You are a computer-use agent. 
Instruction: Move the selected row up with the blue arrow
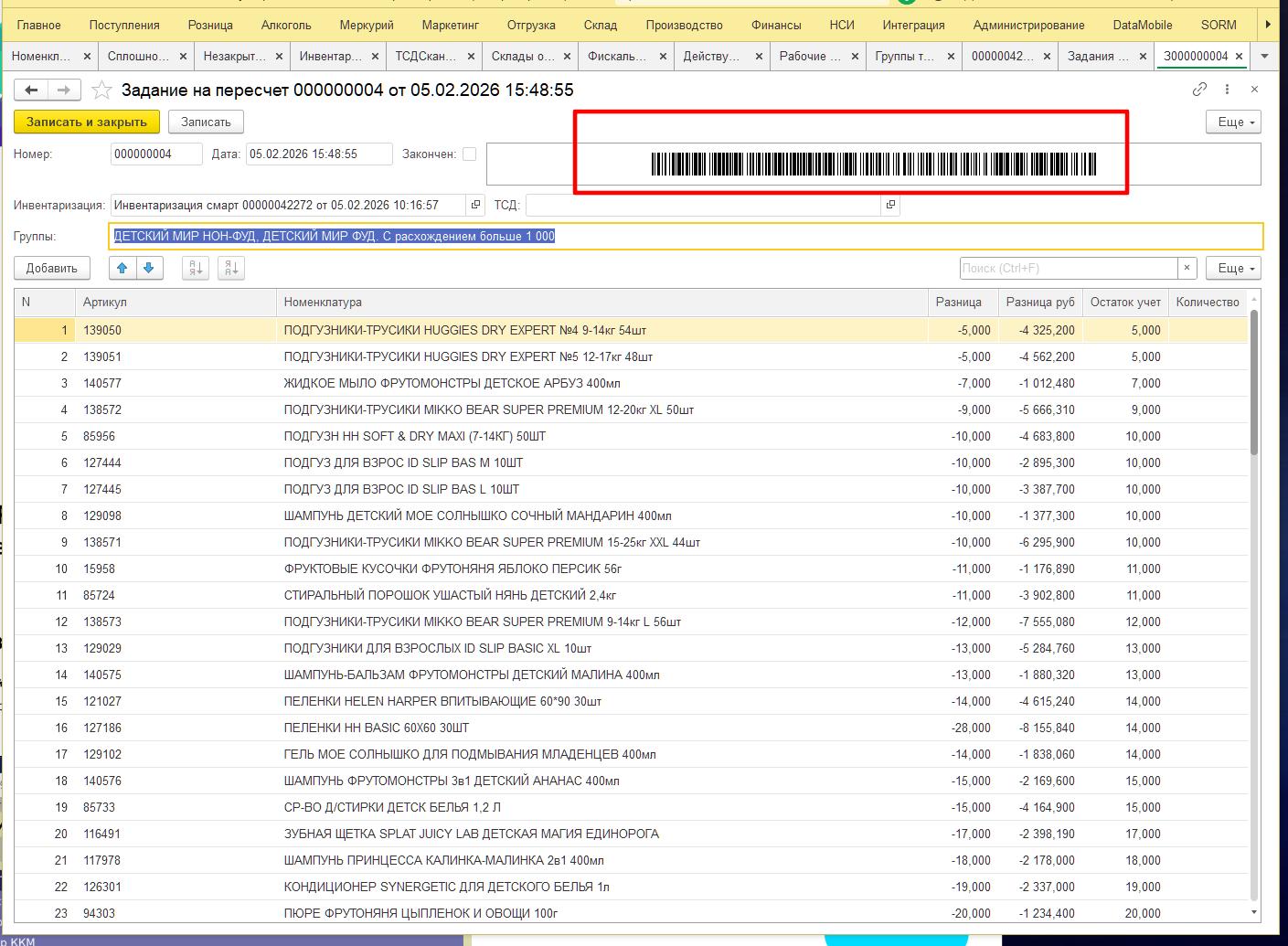click(122, 268)
